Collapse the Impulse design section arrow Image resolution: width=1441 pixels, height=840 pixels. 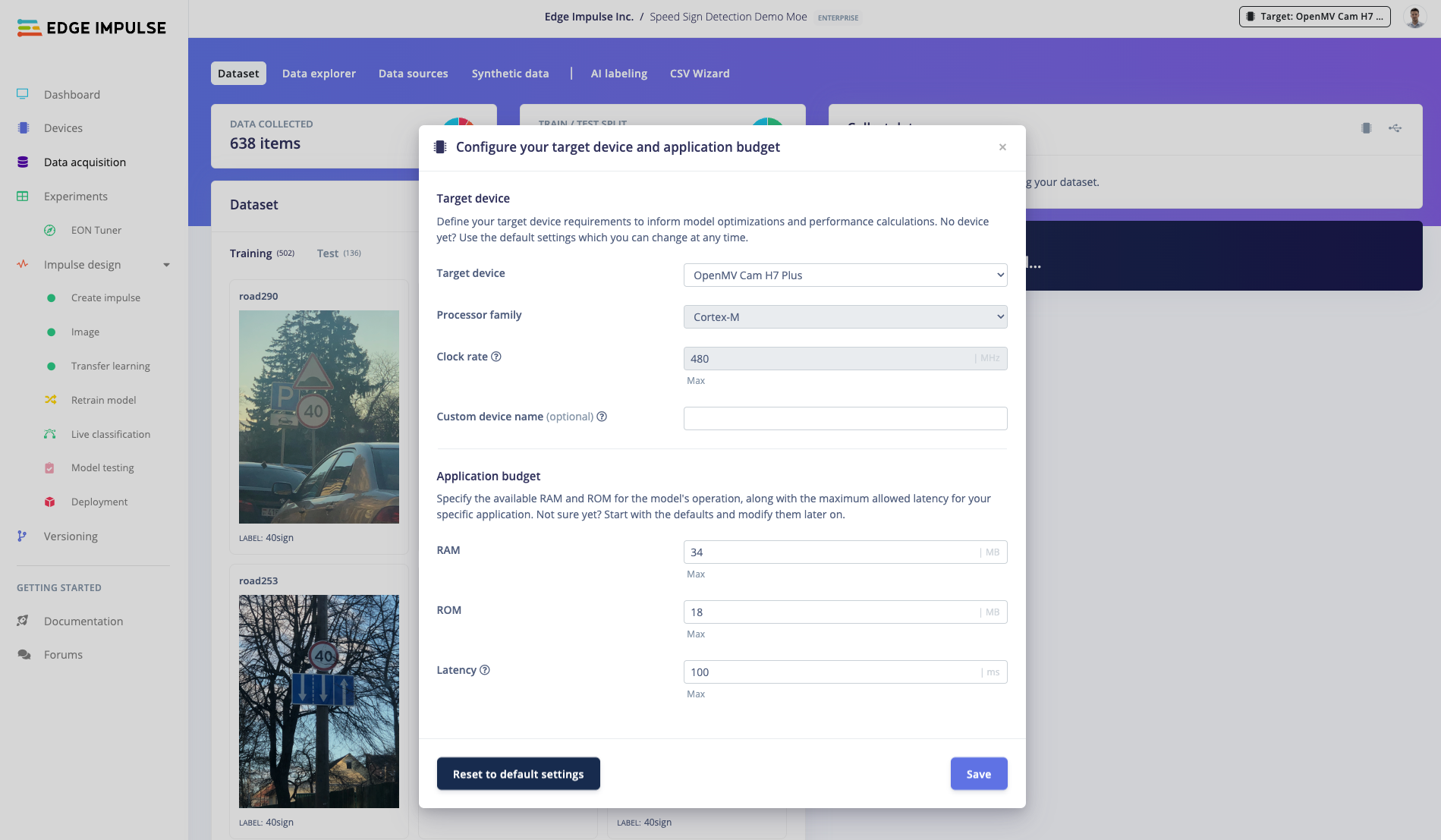coord(166,265)
